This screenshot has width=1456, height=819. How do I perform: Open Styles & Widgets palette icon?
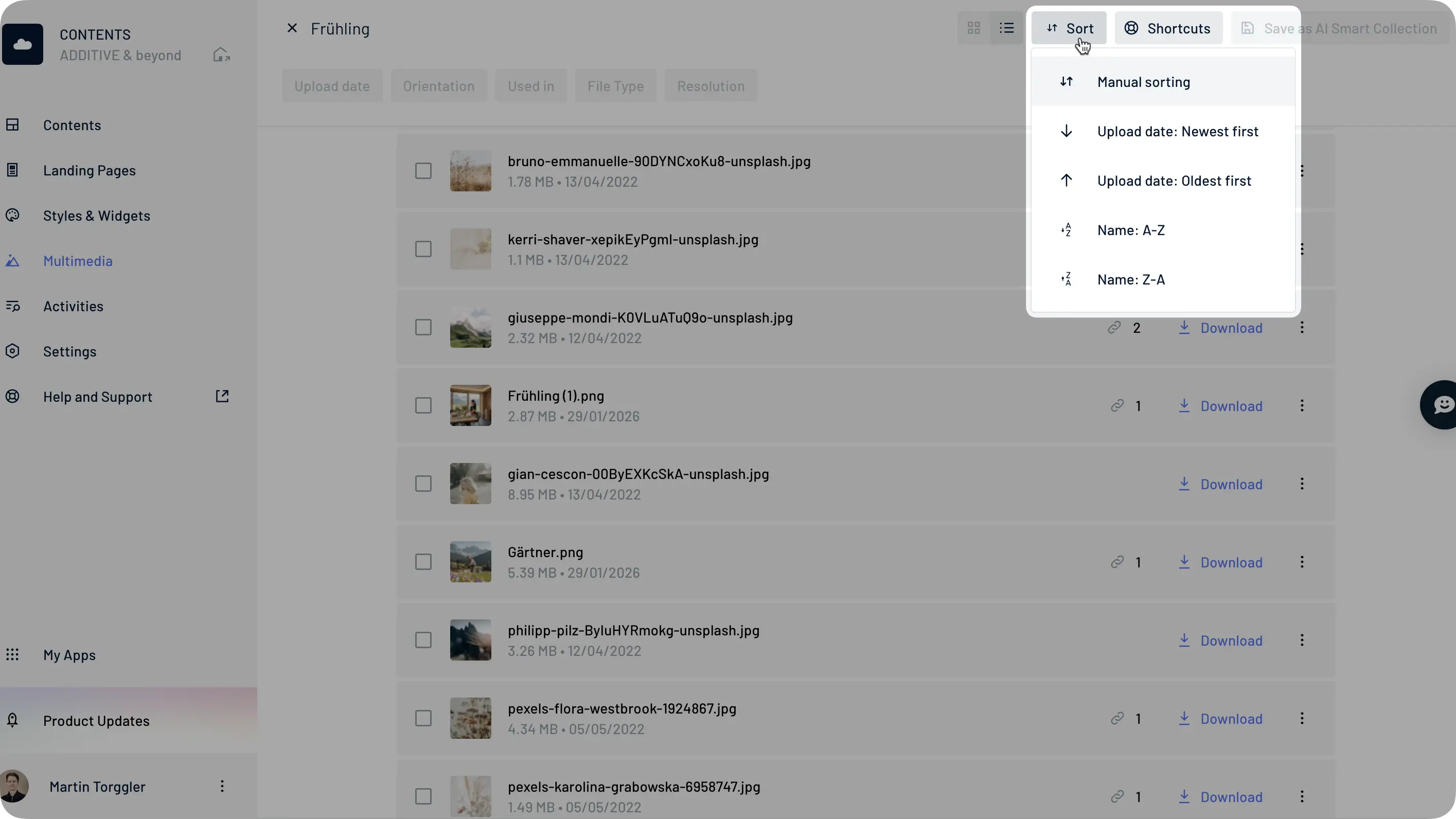click(12, 216)
